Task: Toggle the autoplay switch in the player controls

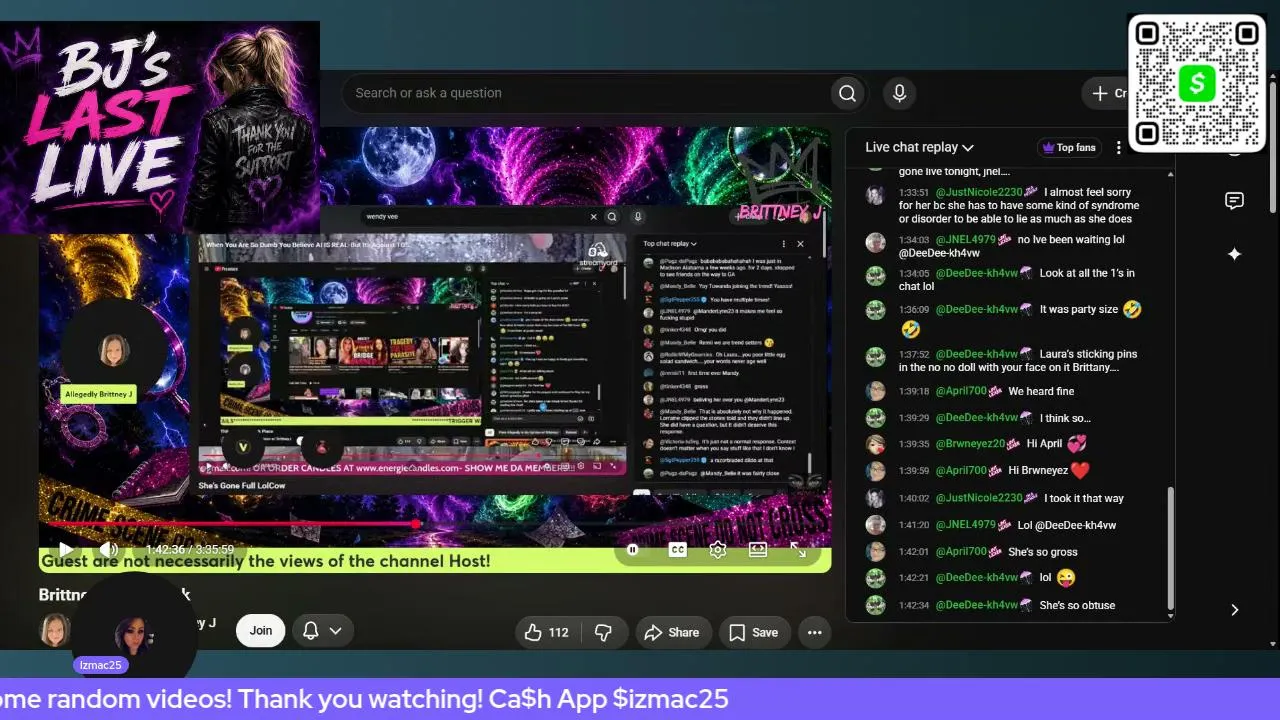Action: click(x=633, y=549)
